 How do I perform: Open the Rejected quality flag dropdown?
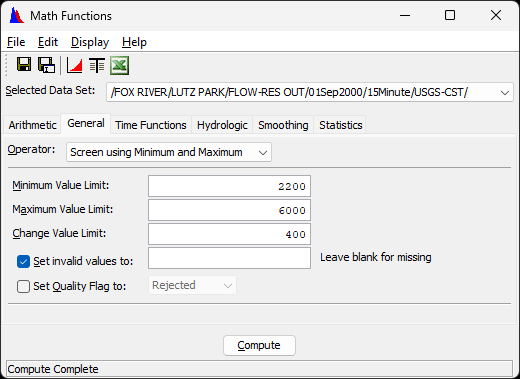click(192, 285)
